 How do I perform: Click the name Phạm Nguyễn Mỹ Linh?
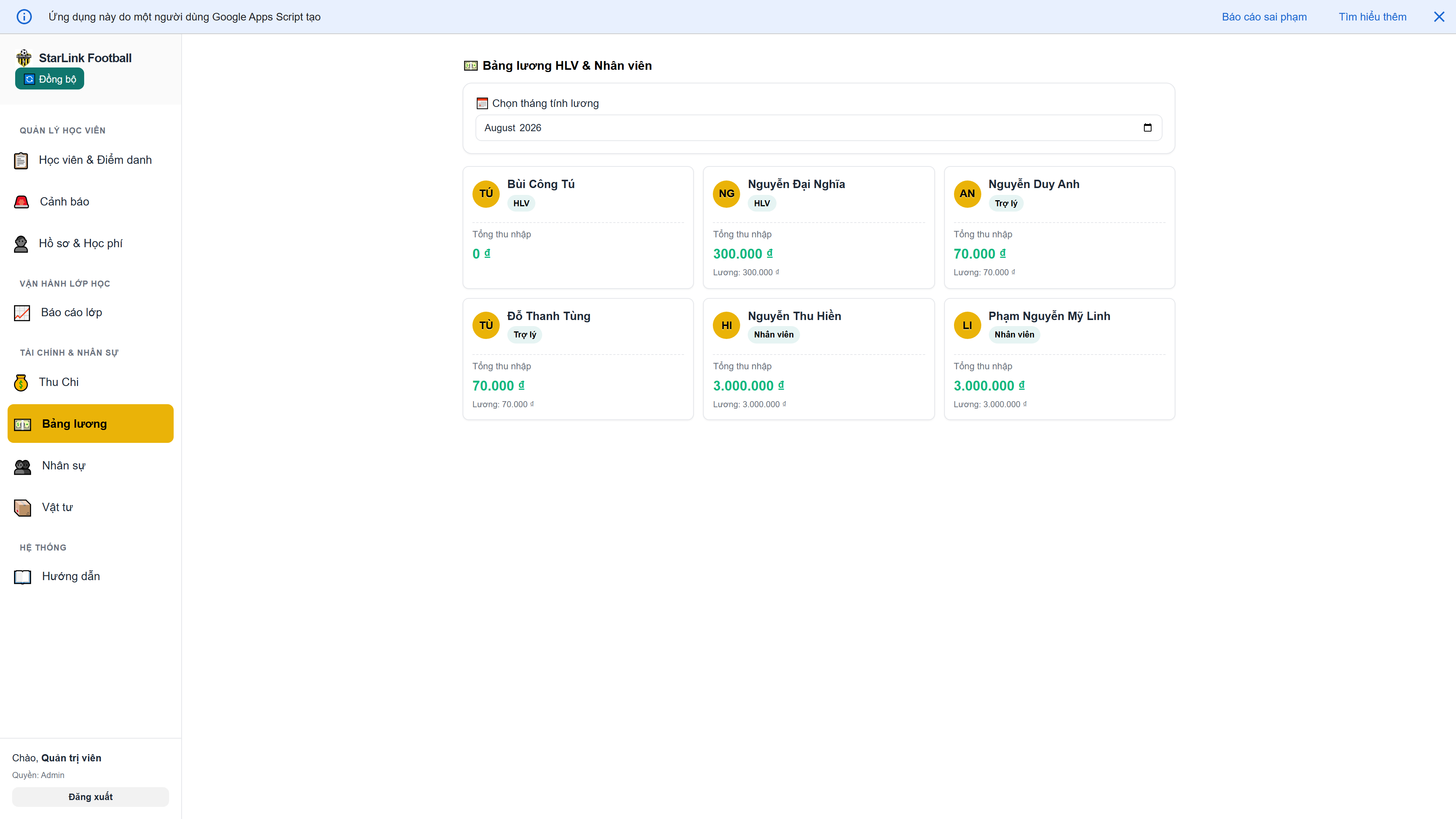click(x=1049, y=316)
